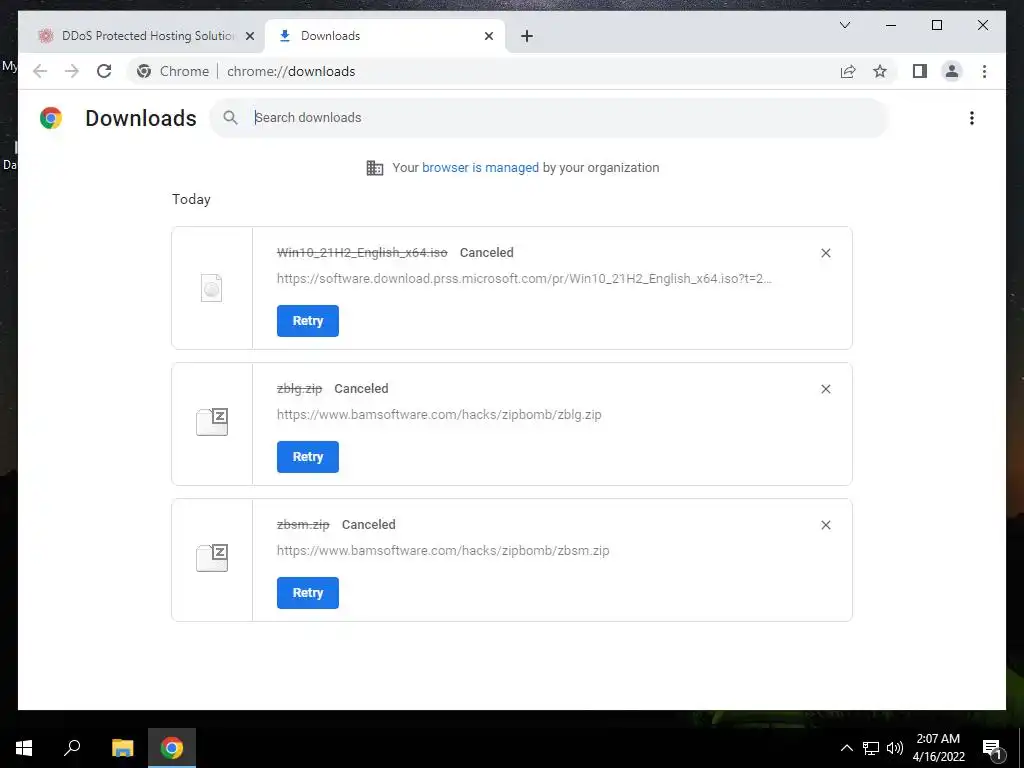Reload the downloads page
The height and width of the screenshot is (768, 1024).
coord(104,71)
